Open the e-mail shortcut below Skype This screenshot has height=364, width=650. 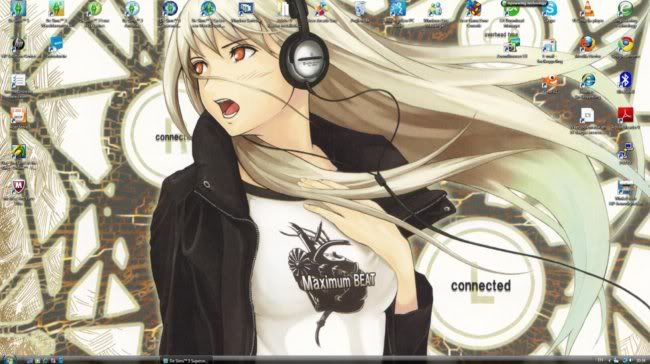point(549,51)
